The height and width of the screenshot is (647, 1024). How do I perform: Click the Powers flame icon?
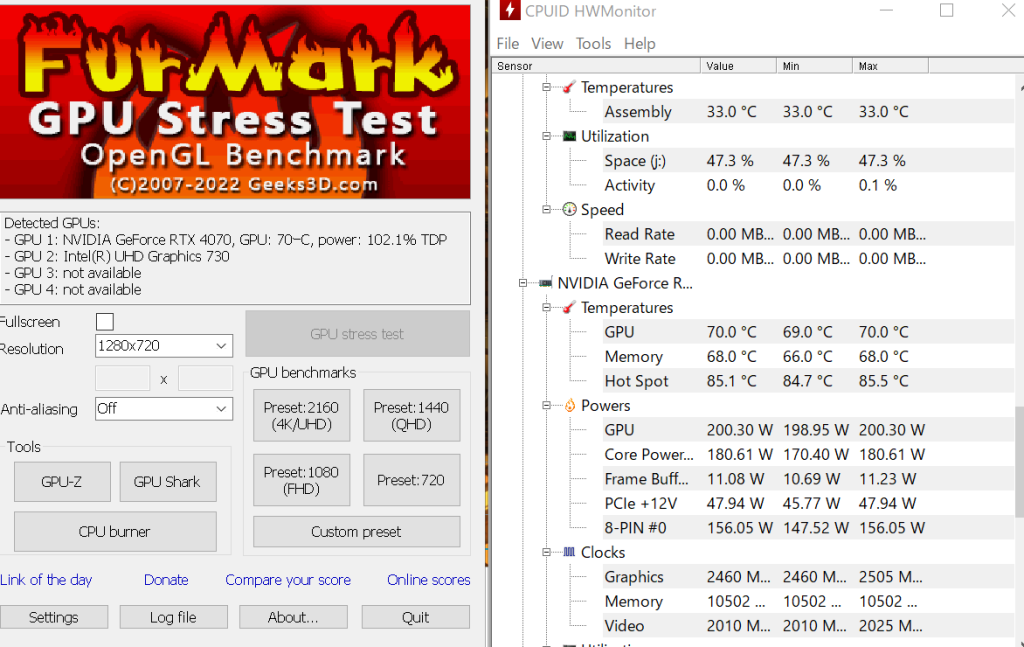click(569, 405)
